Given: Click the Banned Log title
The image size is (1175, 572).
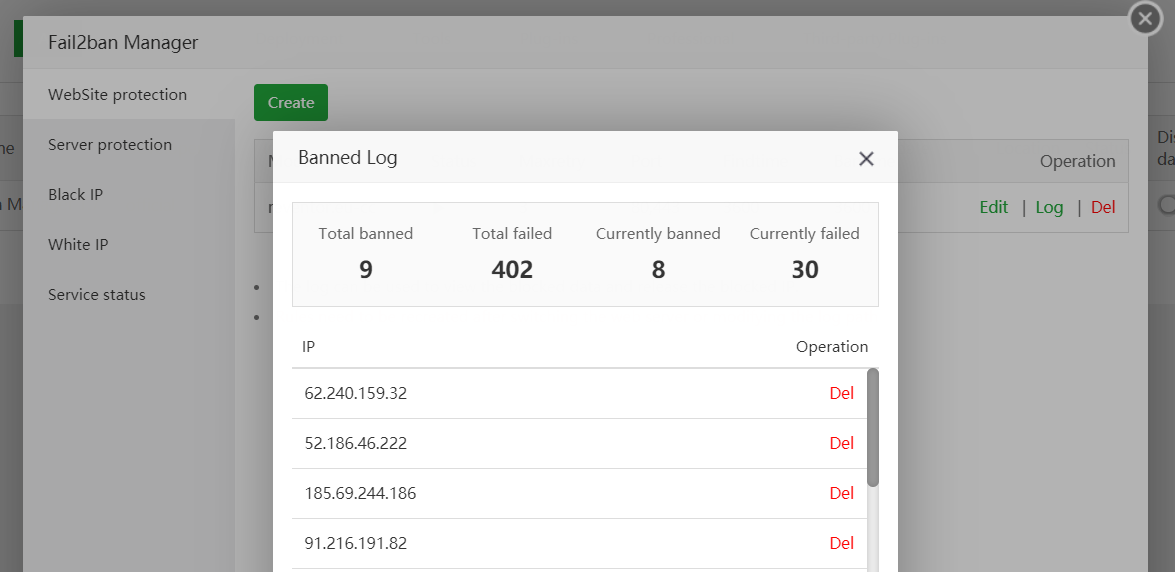Looking at the screenshot, I should 348,157.
